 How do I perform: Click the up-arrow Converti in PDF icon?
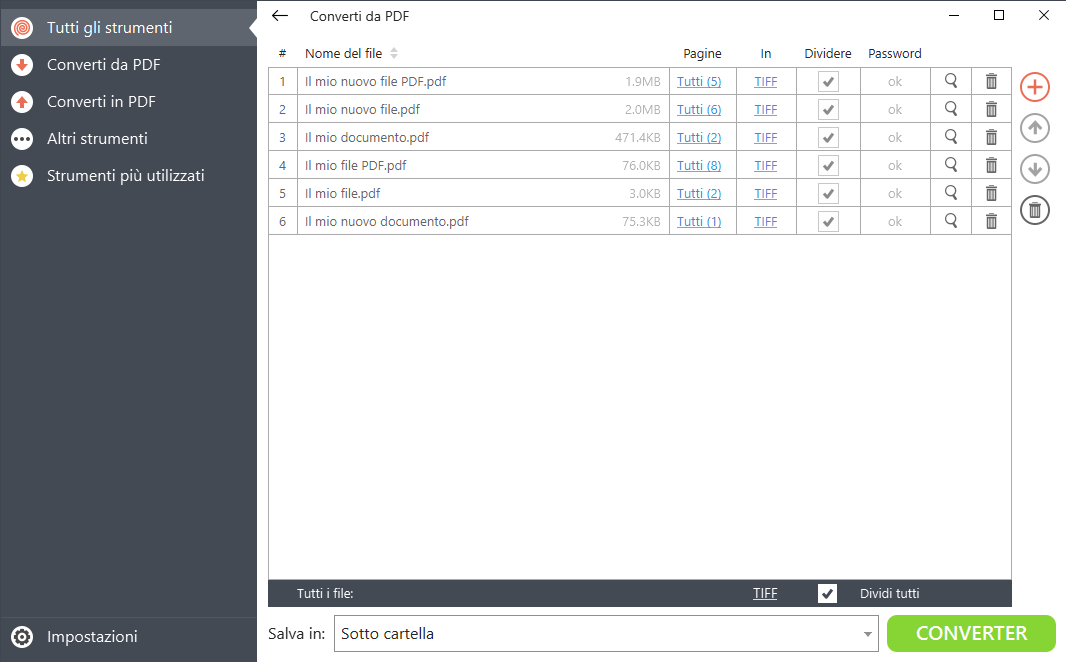tap(22, 102)
